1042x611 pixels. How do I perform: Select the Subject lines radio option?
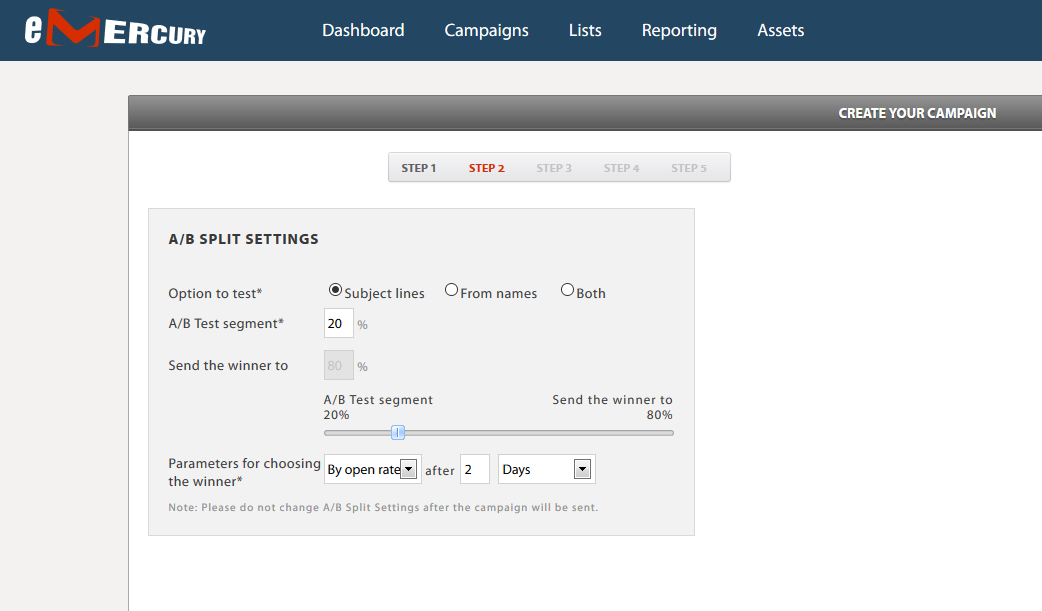(x=336, y=290)
